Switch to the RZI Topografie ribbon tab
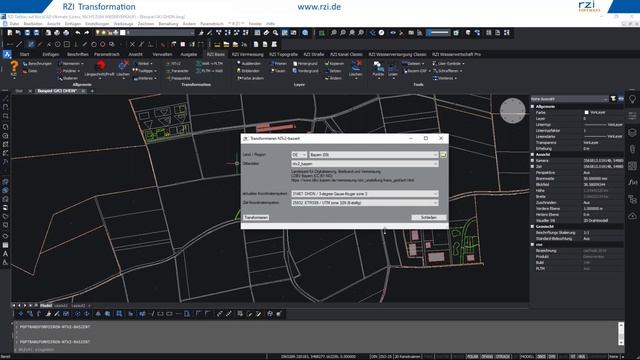640x360 pixels. [x=283, y=54]
